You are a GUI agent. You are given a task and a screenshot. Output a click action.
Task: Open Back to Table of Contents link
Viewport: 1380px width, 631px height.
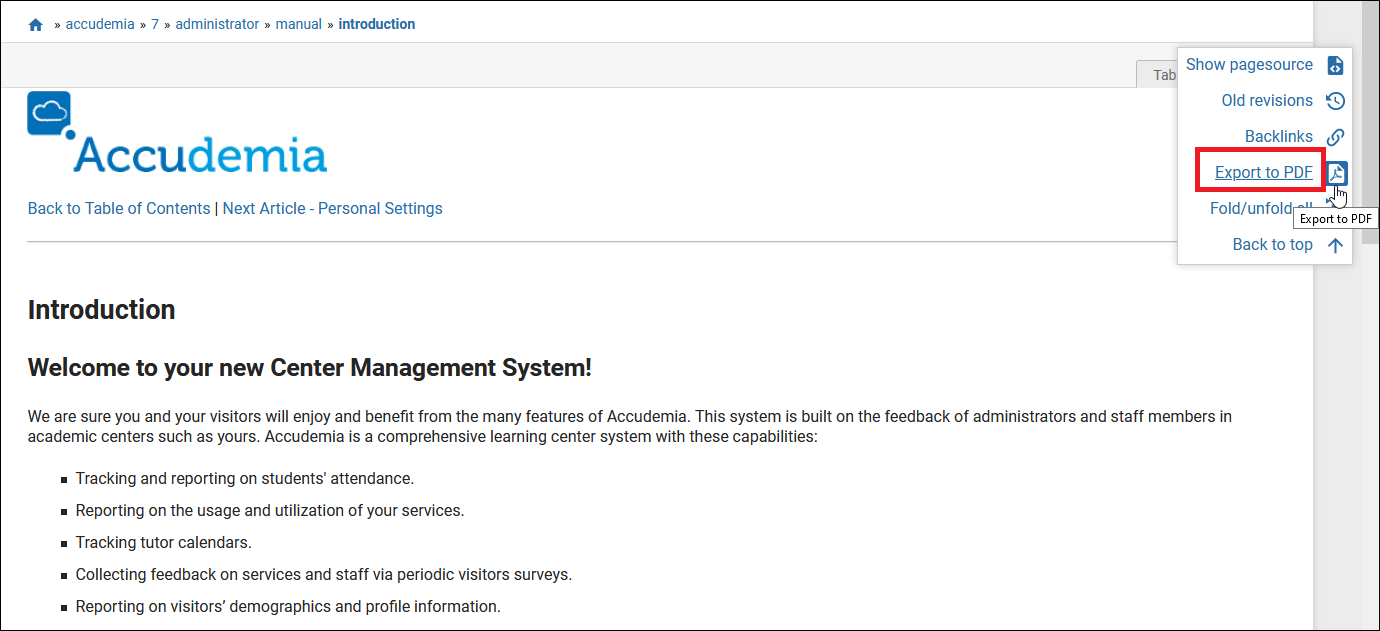(x=119, y=208)
